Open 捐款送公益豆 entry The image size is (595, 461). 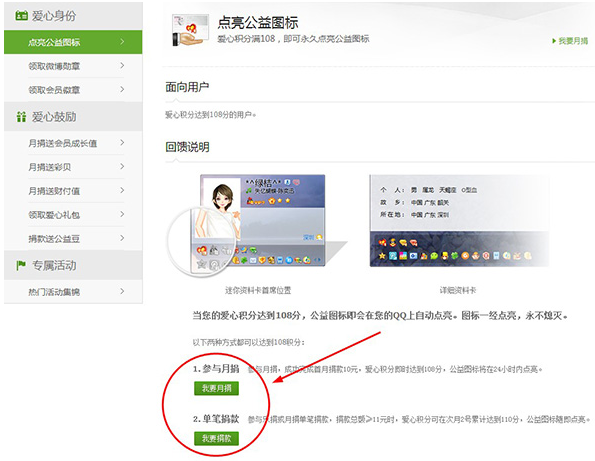click(73, 239)
